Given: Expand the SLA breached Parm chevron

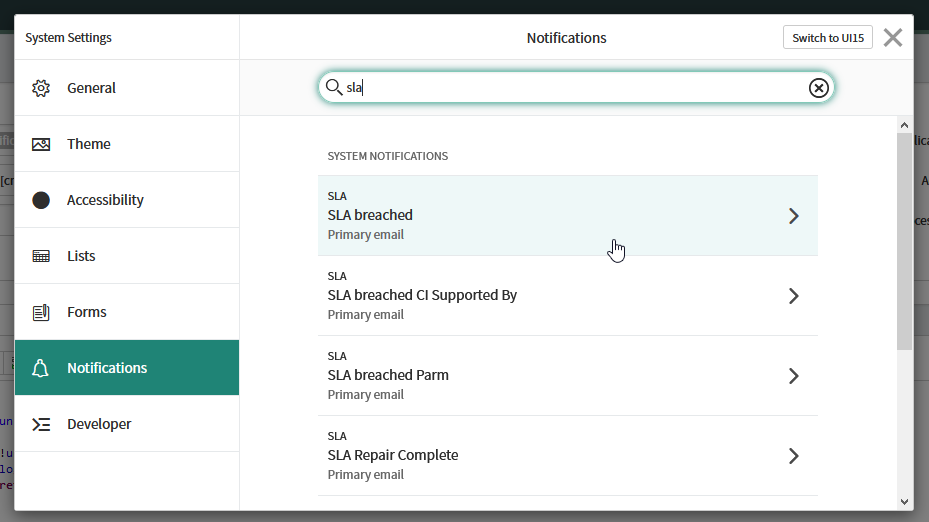Looking at the screenshot, I should tap(794, 376).
